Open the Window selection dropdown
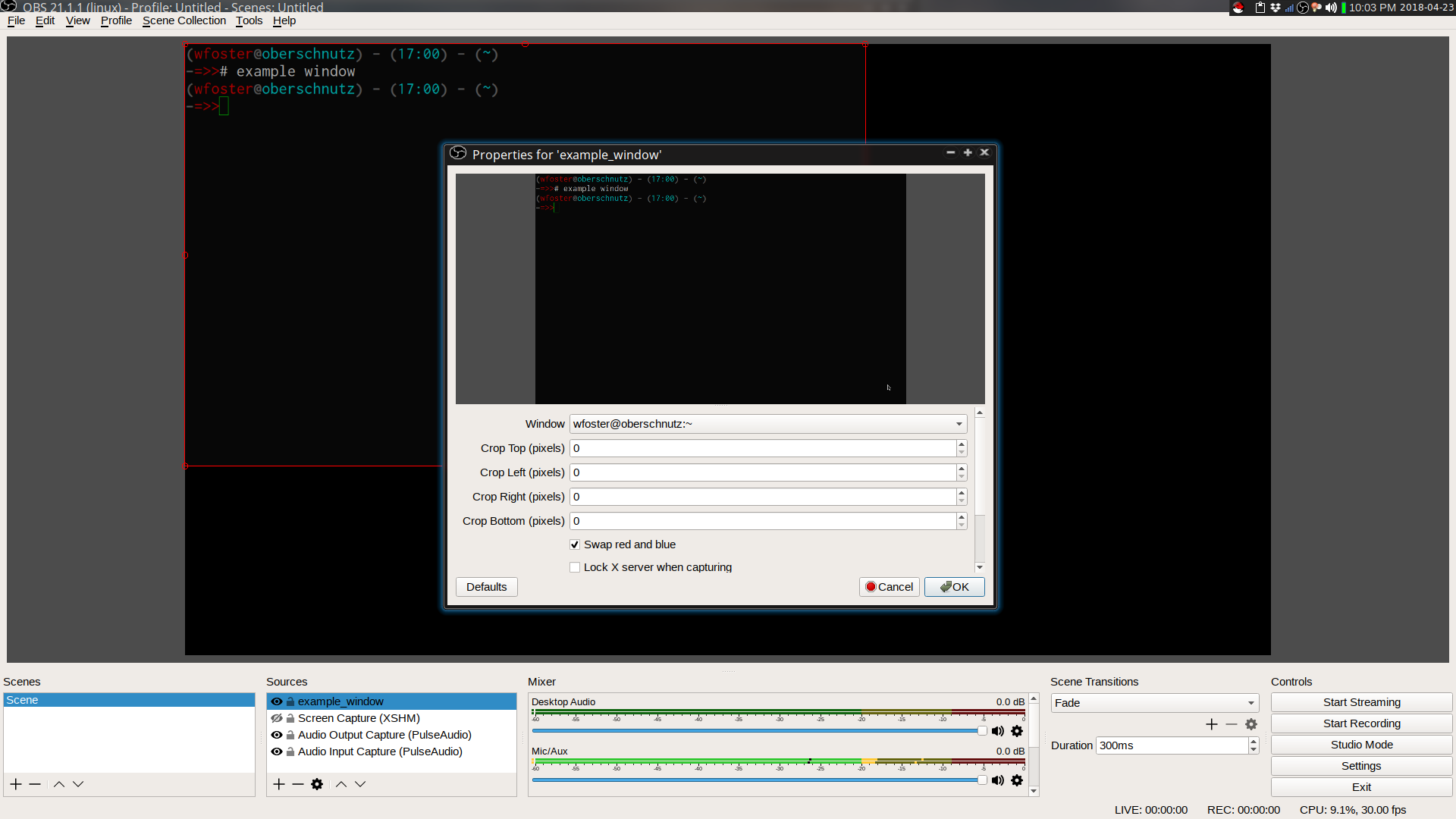 coord(767,424)
